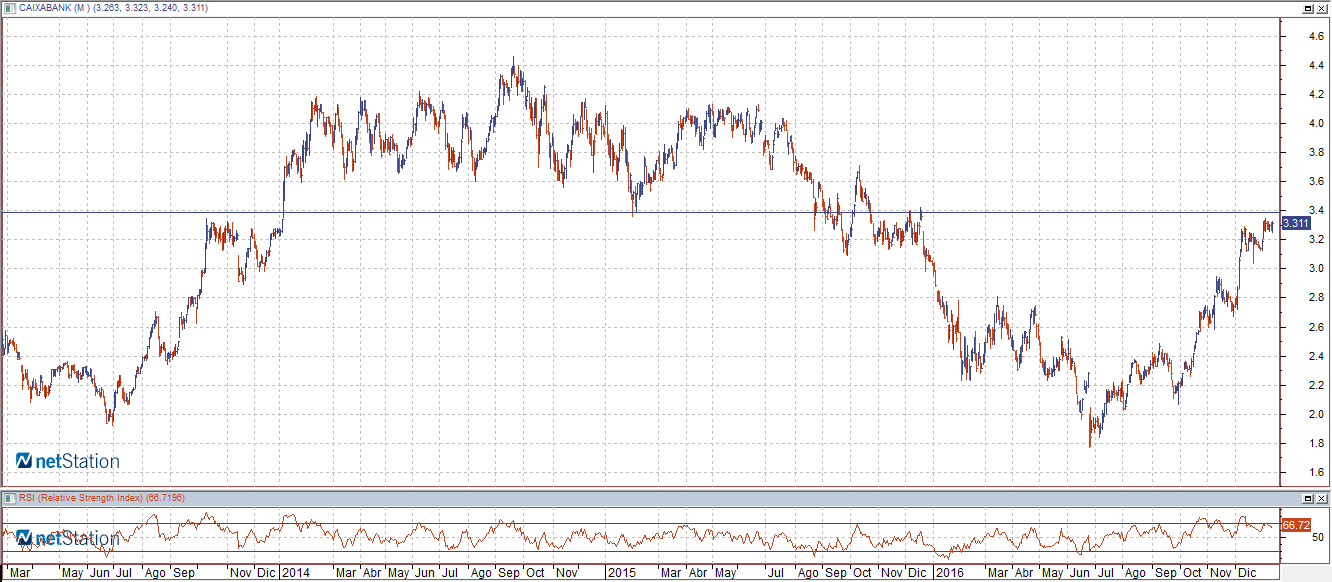Click the netStation logo in price chart

coord(68,461)
